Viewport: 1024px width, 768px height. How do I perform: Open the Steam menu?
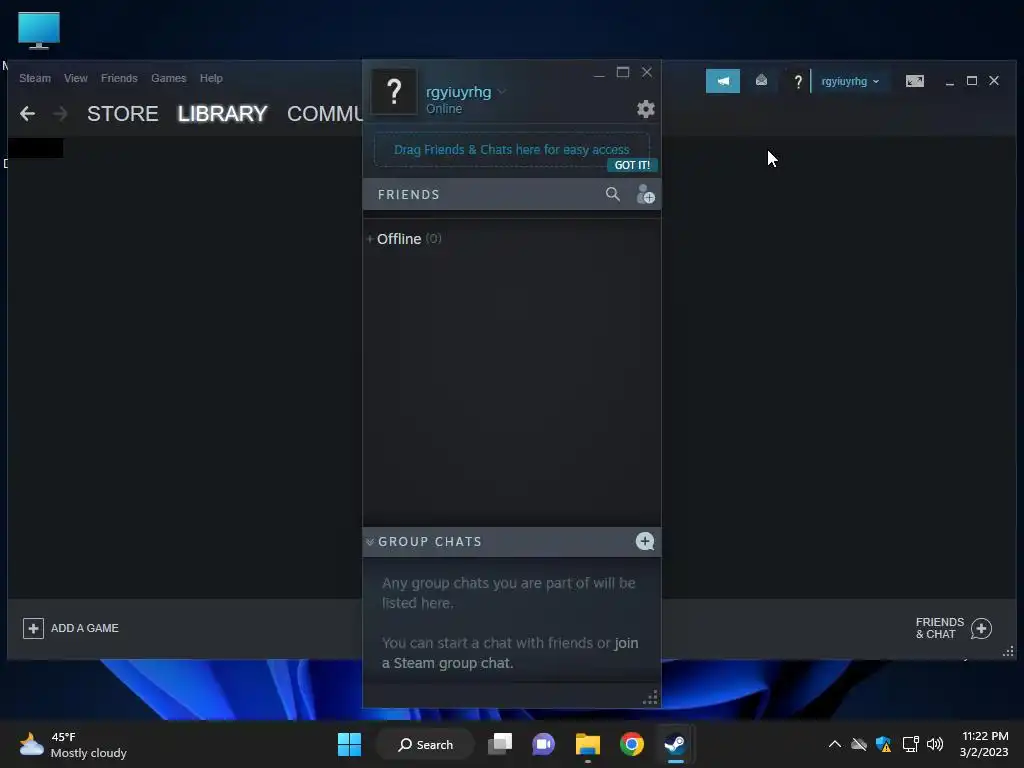35,78
